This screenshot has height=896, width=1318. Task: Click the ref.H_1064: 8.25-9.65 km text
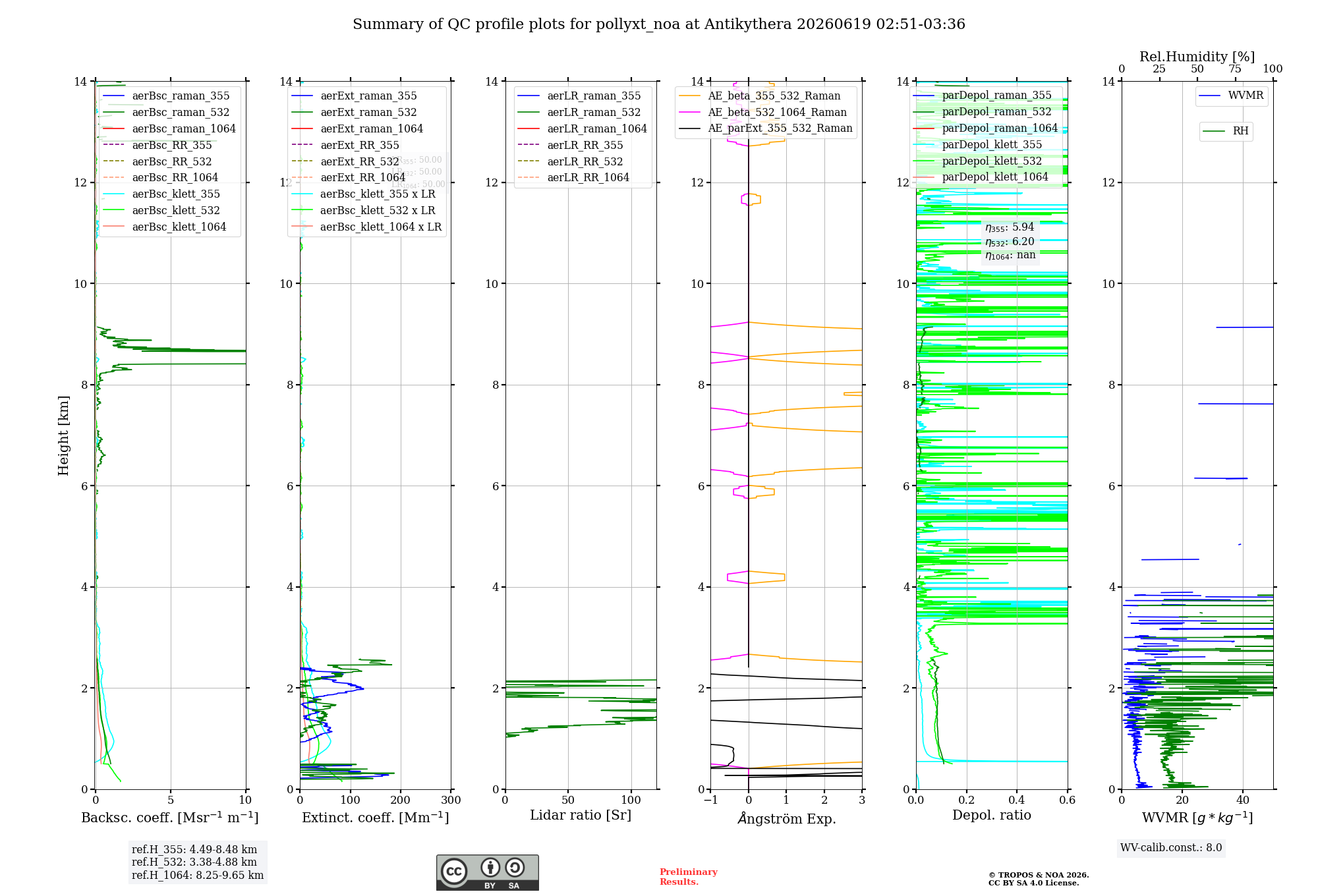(x=198, y=876)
